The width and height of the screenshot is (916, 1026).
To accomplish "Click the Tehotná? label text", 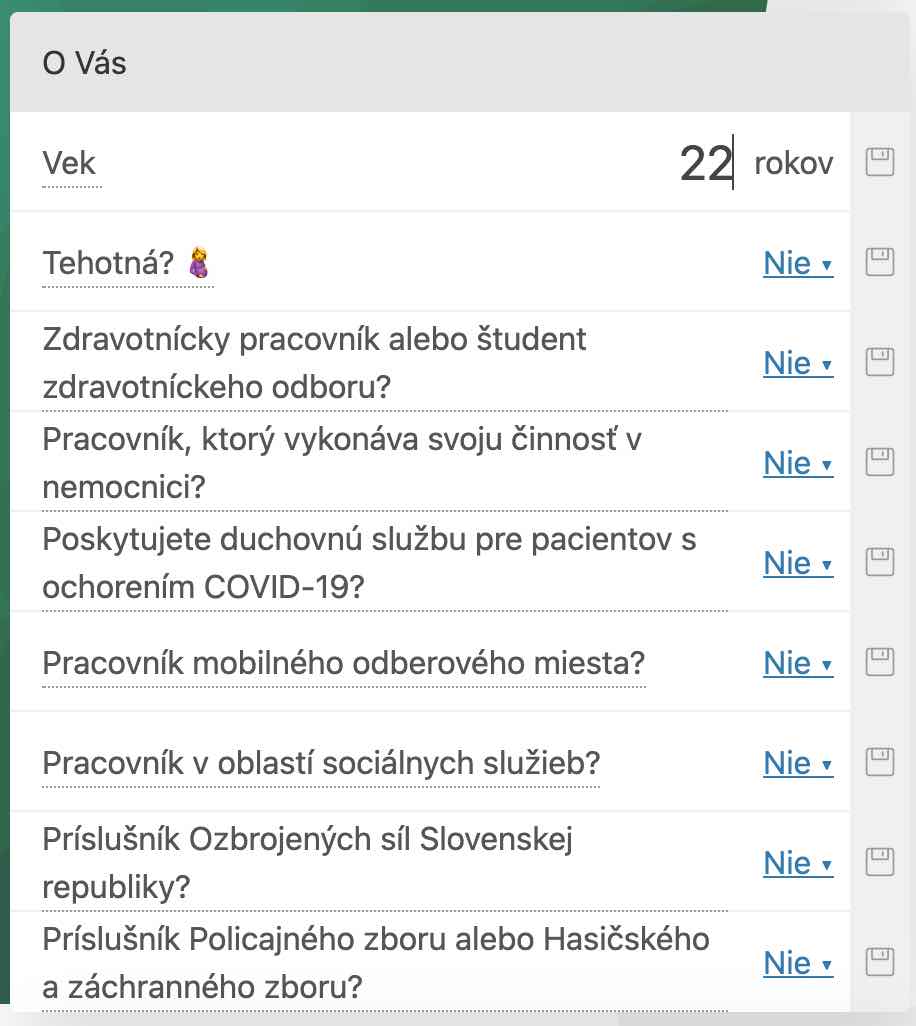I will tap(112, 264).
